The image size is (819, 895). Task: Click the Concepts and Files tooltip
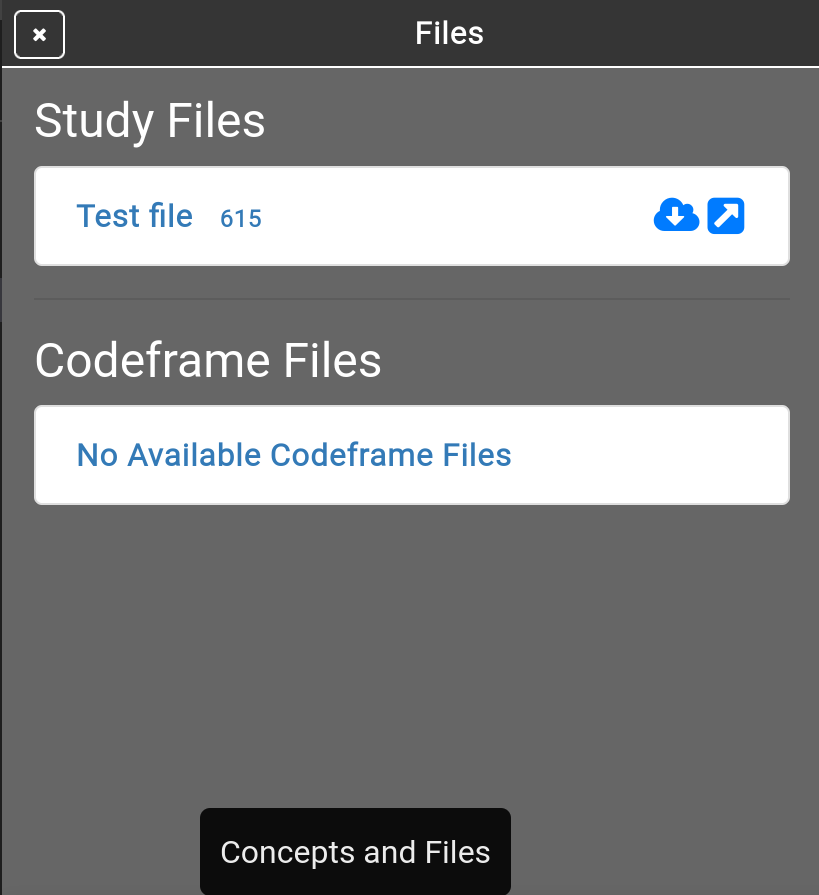tap(355, 852)
